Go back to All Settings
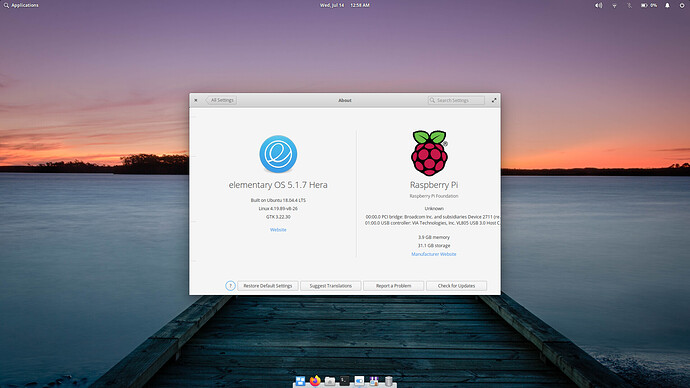 point(221,100)
